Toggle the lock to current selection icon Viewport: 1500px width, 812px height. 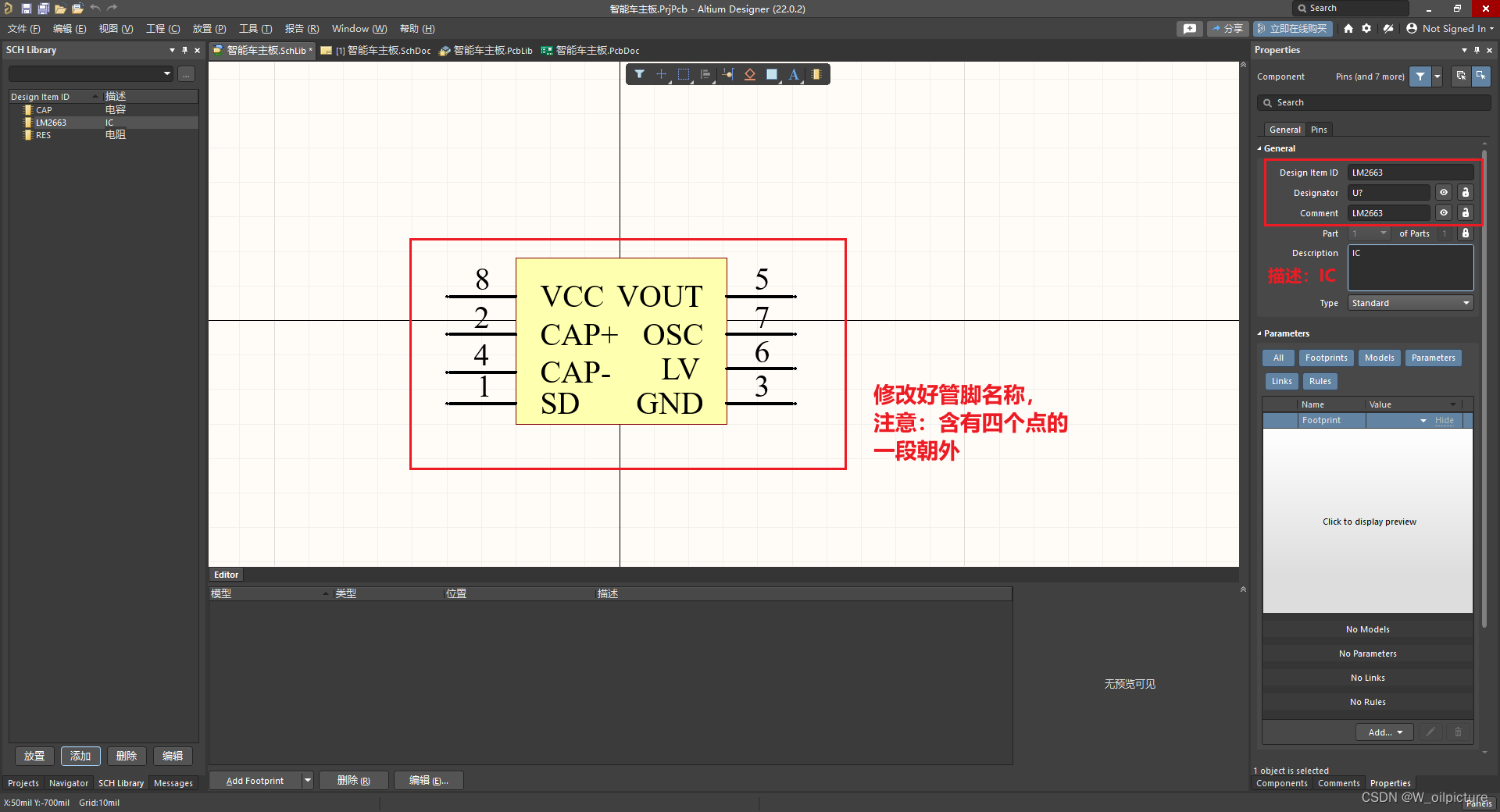pos(1480,77)
